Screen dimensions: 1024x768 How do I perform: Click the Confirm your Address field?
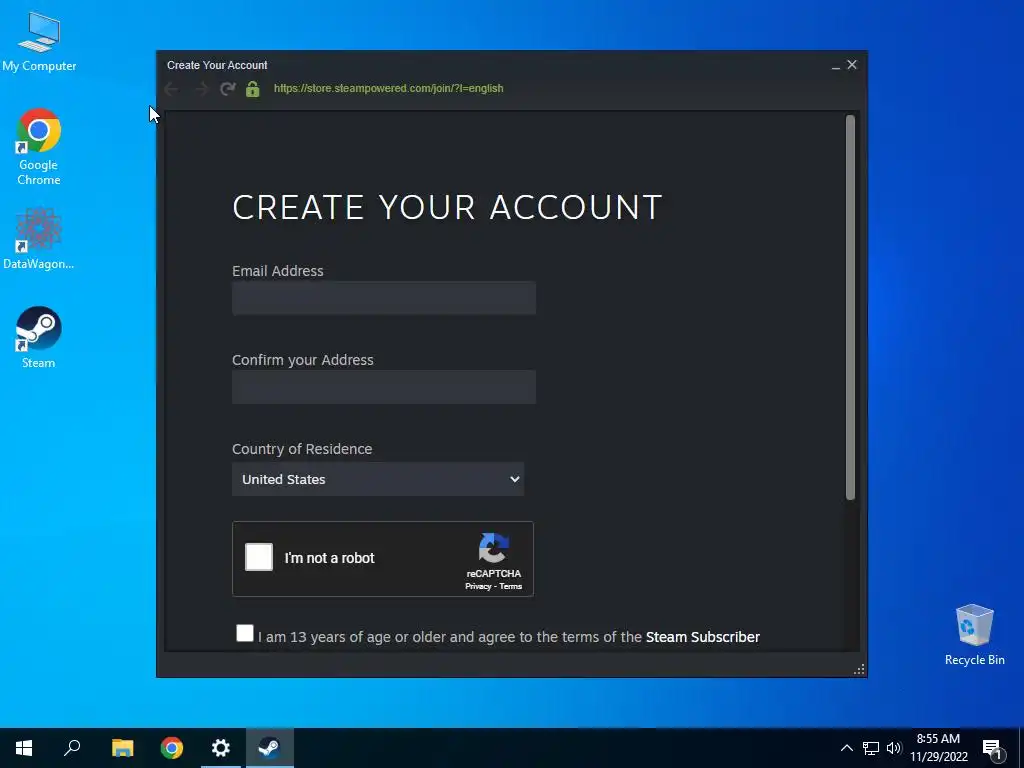point(384,387)
